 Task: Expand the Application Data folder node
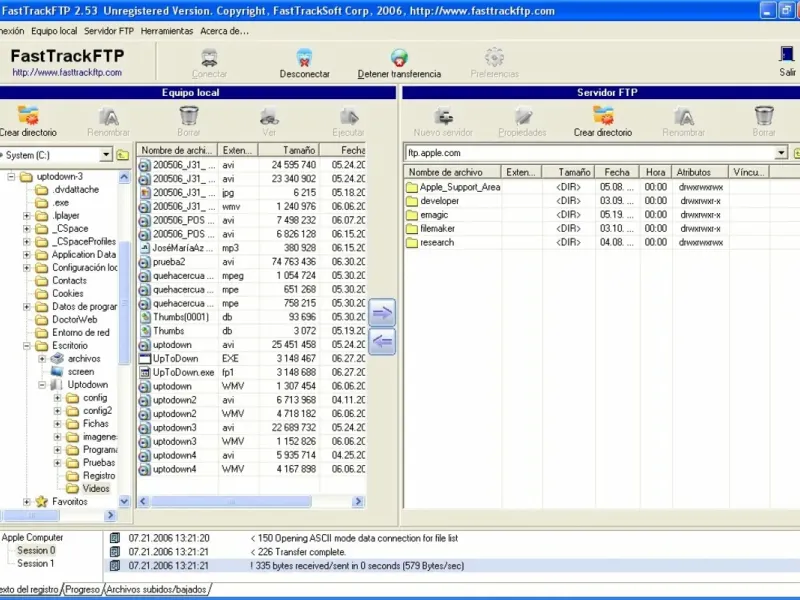[x=27, y=255]
